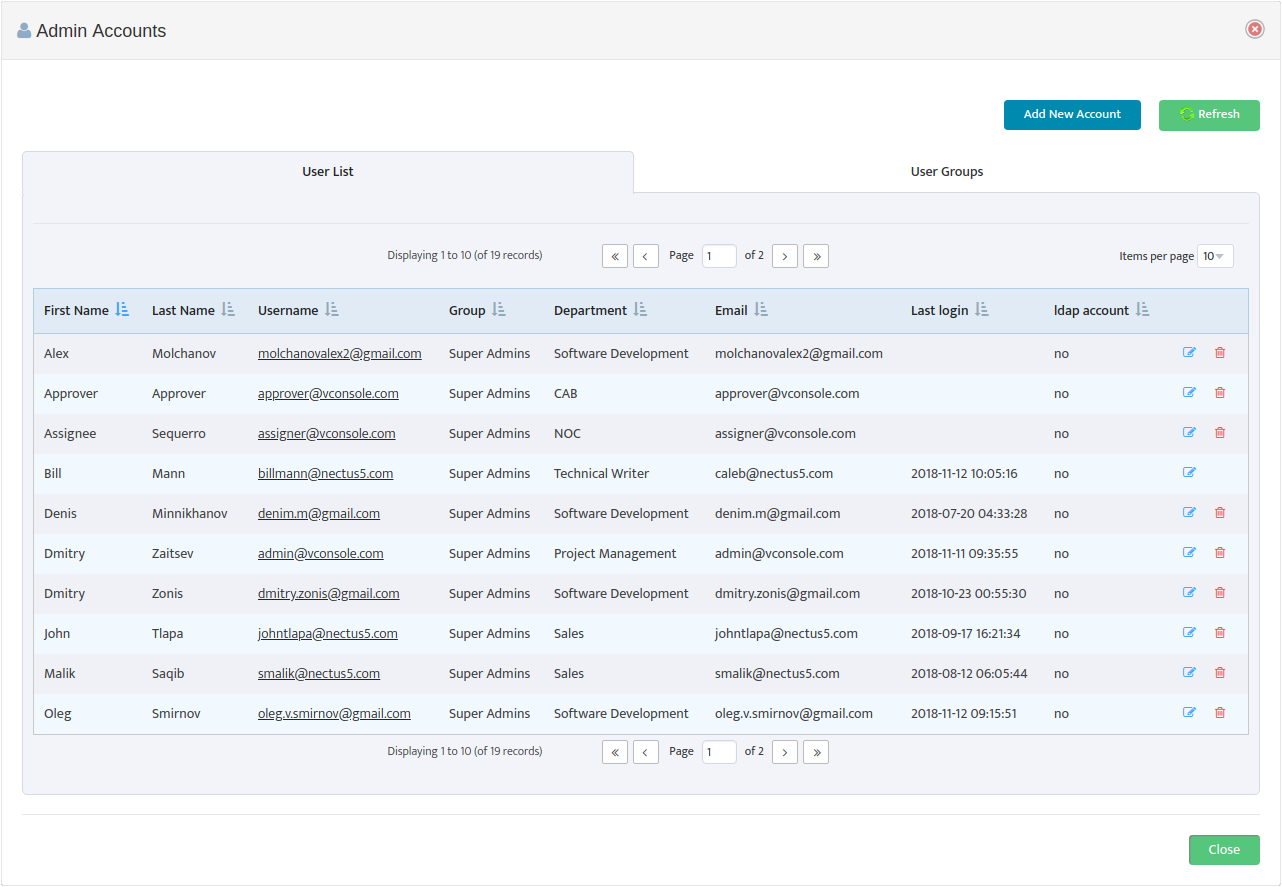Viewport: 1282px width, 887px height.
Task: Open username link denim.m@gmail.com
Action: click(319, 514)
